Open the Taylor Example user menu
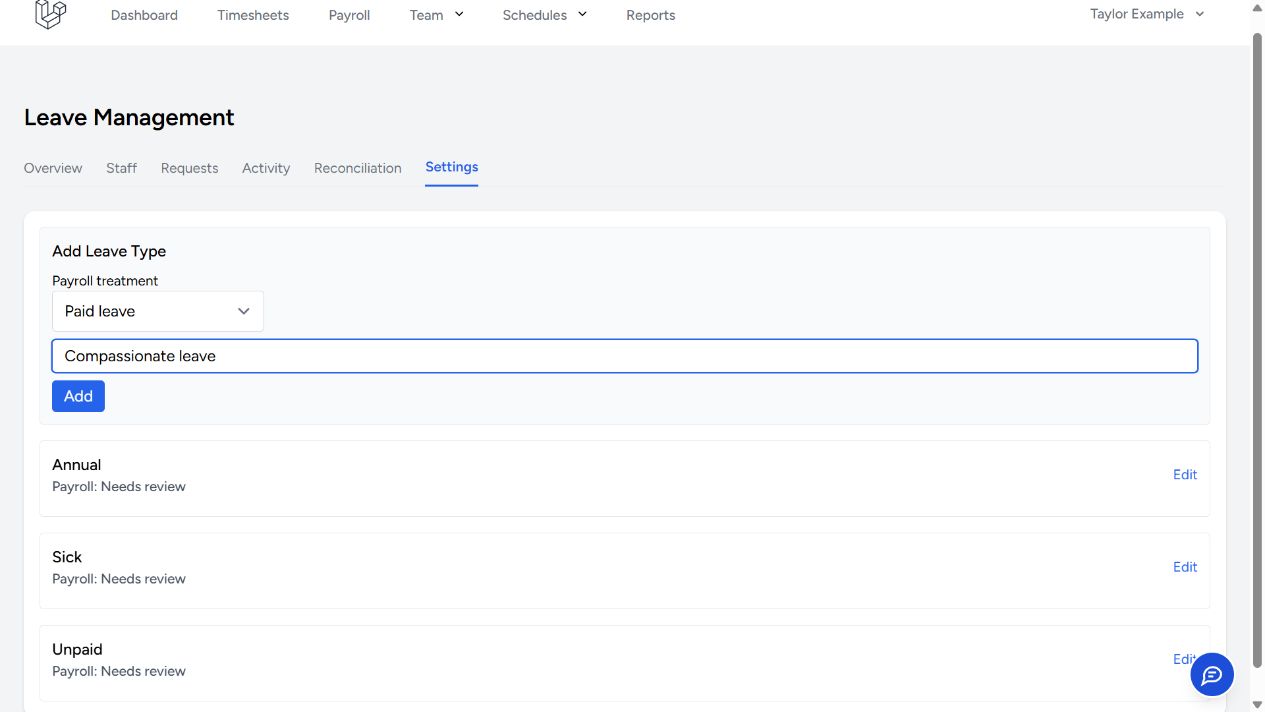 1147,14
